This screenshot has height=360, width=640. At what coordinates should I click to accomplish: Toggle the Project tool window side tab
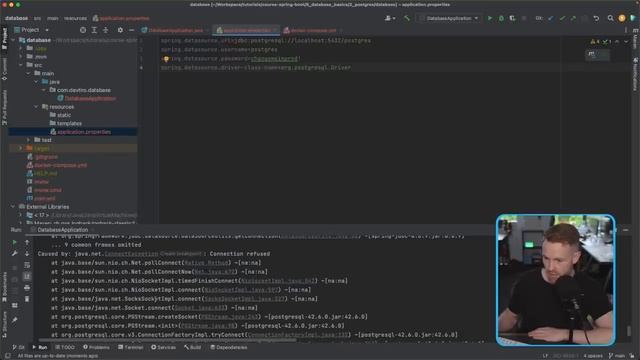tap(4, 38)
